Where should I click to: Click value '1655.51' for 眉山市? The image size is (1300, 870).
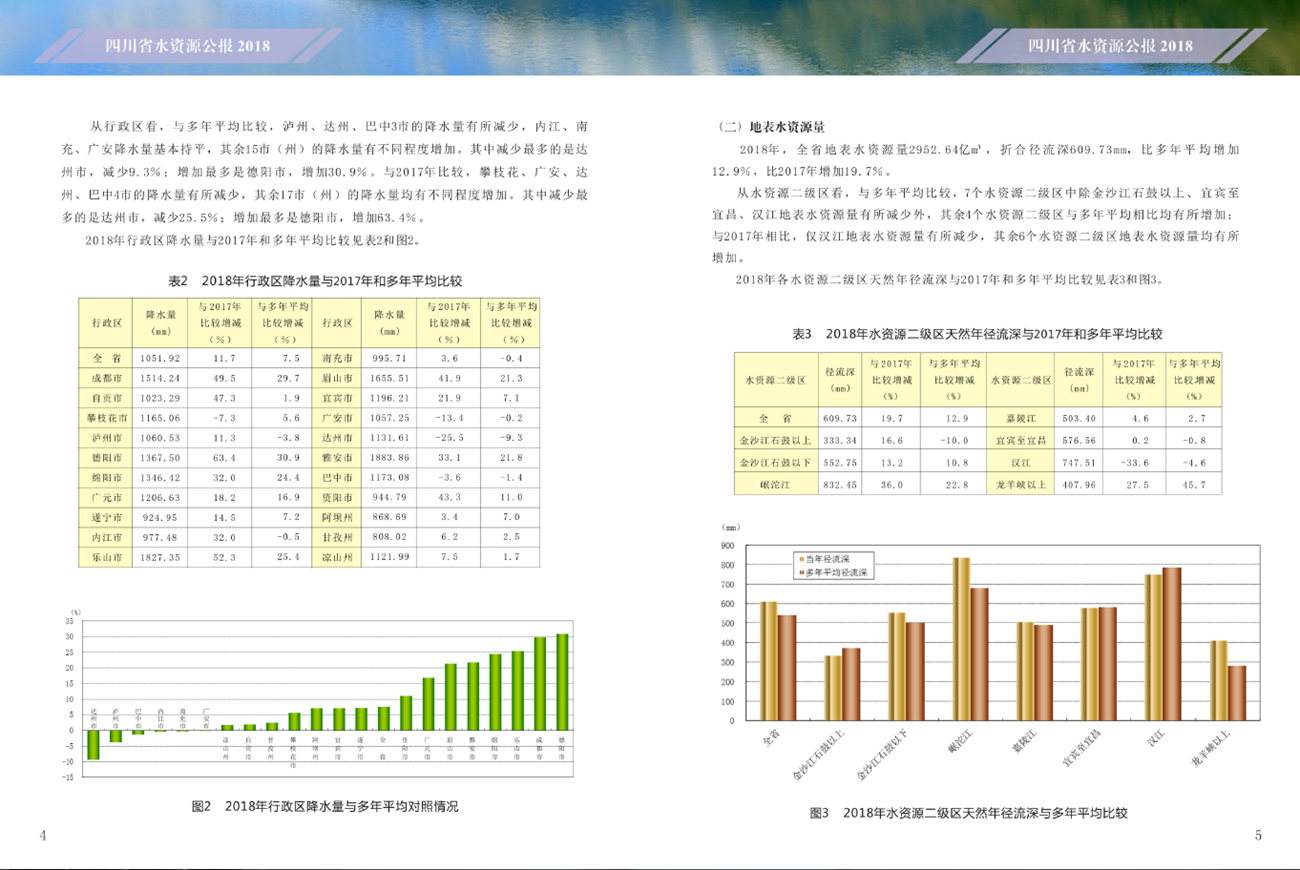(x=390, y=378)
